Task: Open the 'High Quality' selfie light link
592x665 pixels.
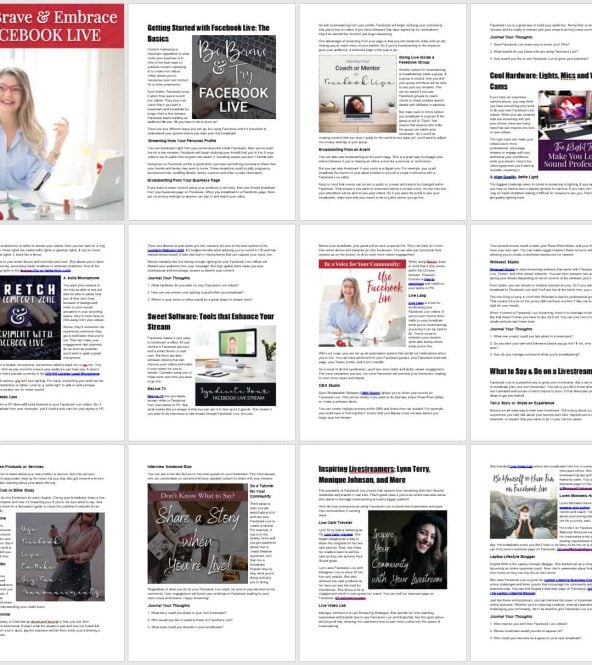Action: pyautogui.click(x=505, y=177)
